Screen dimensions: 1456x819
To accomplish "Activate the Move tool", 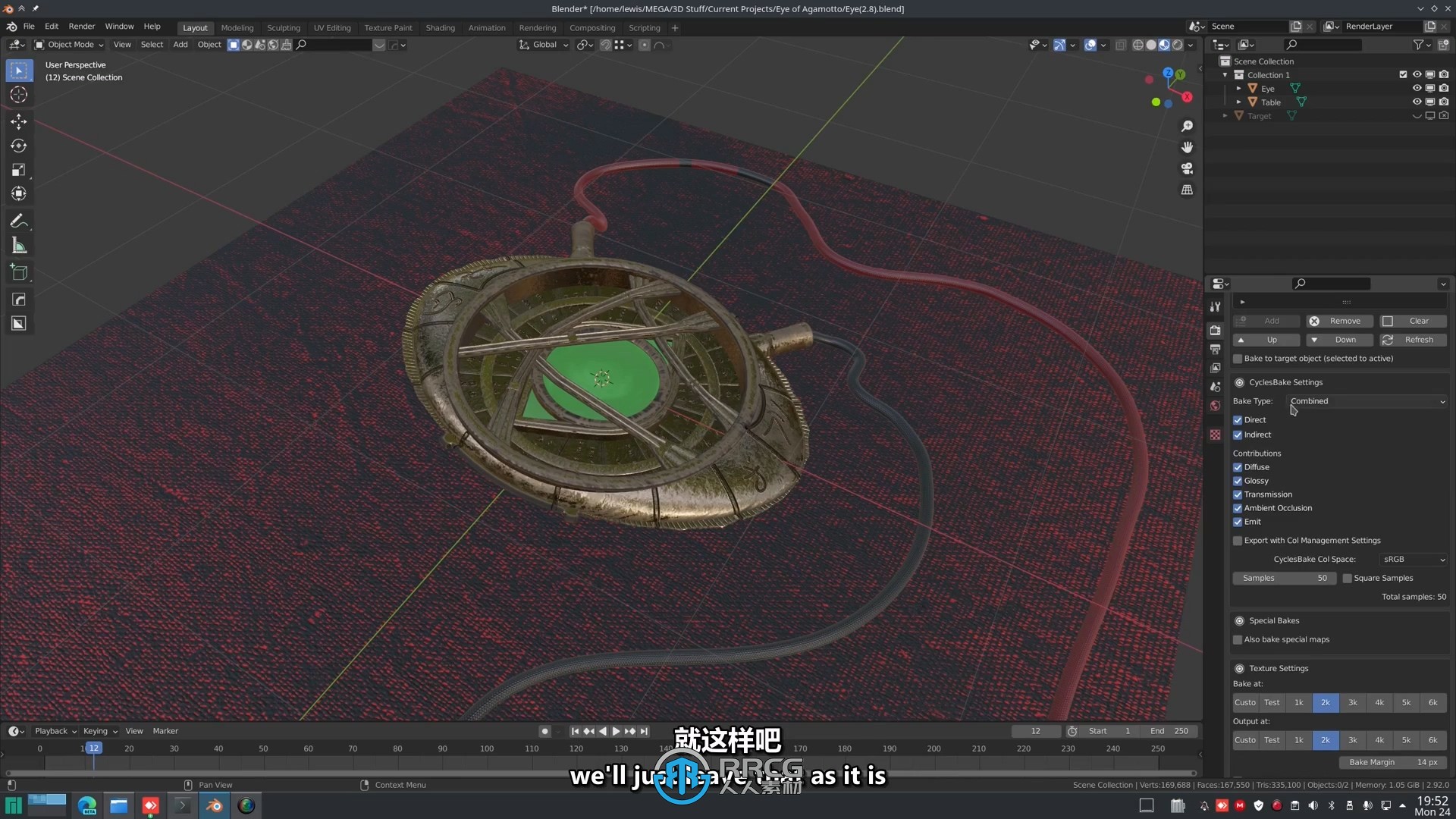I will click(x=19, y=121).
